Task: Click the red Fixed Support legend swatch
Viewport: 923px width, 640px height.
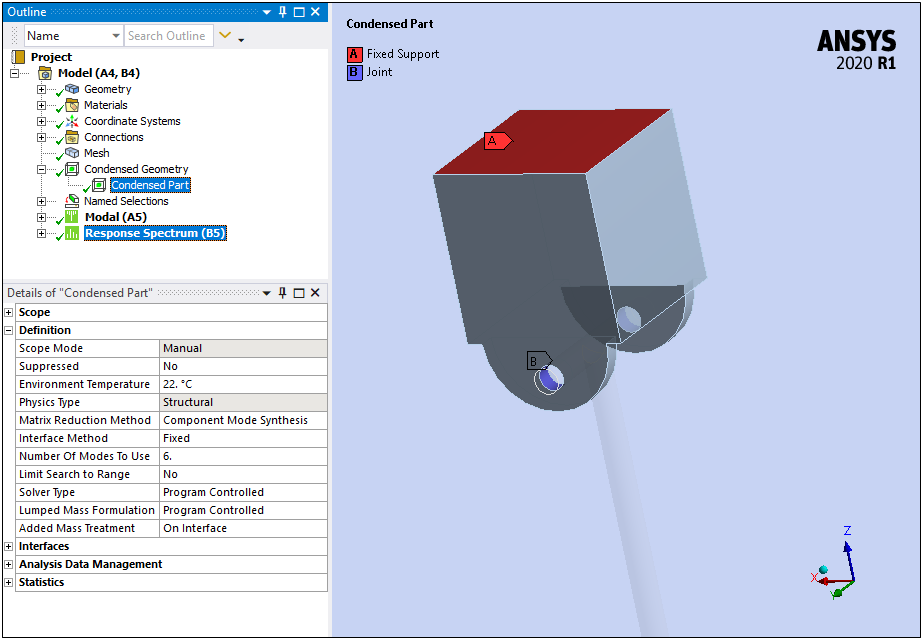Action: point(354,54)
